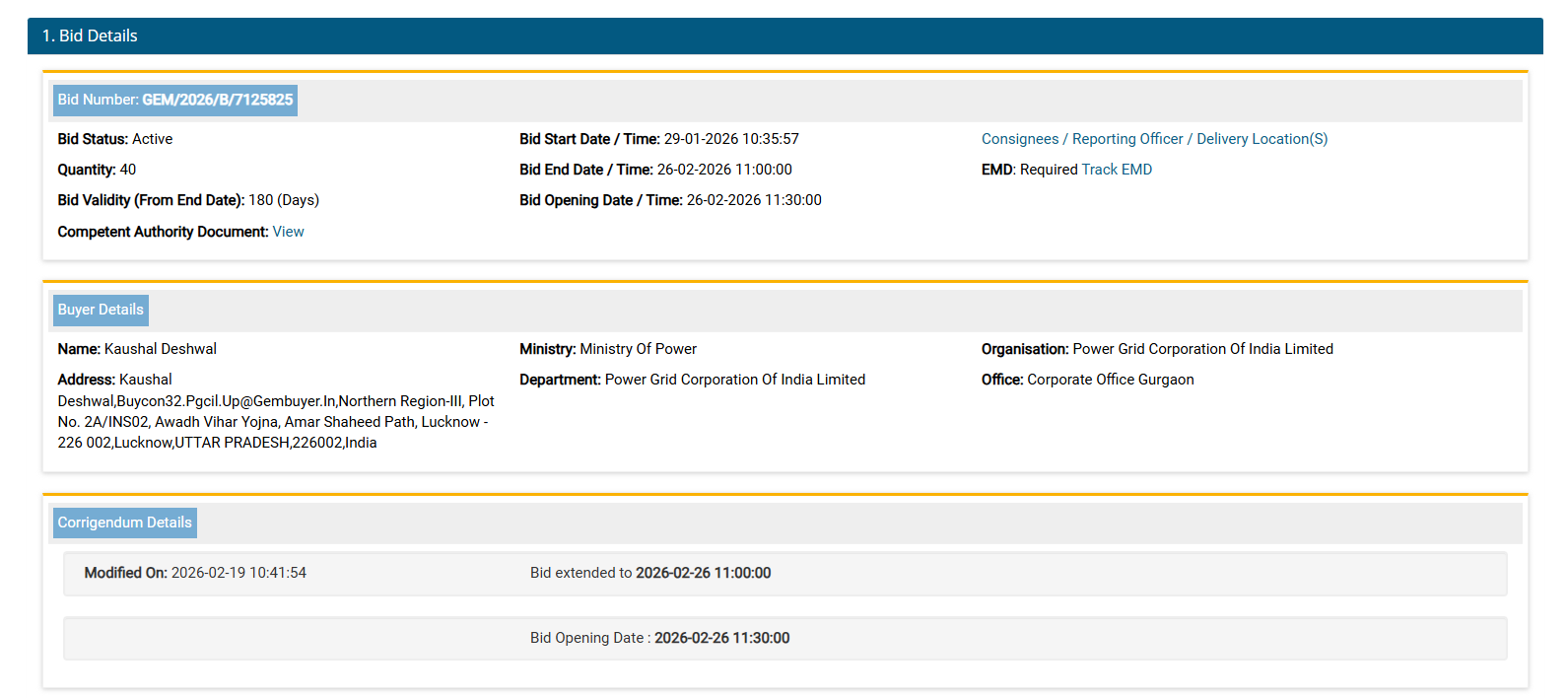Select the Bid Number GEM/2026/B/7125825 badge
Screen dimensions: 1568x698
[175, 100]
